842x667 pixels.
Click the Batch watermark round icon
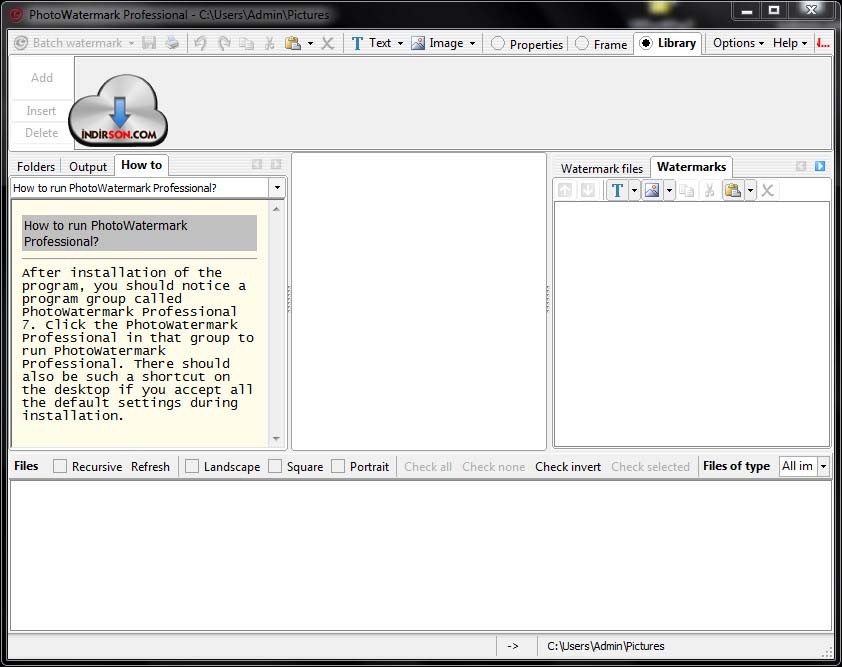[20, 43]
